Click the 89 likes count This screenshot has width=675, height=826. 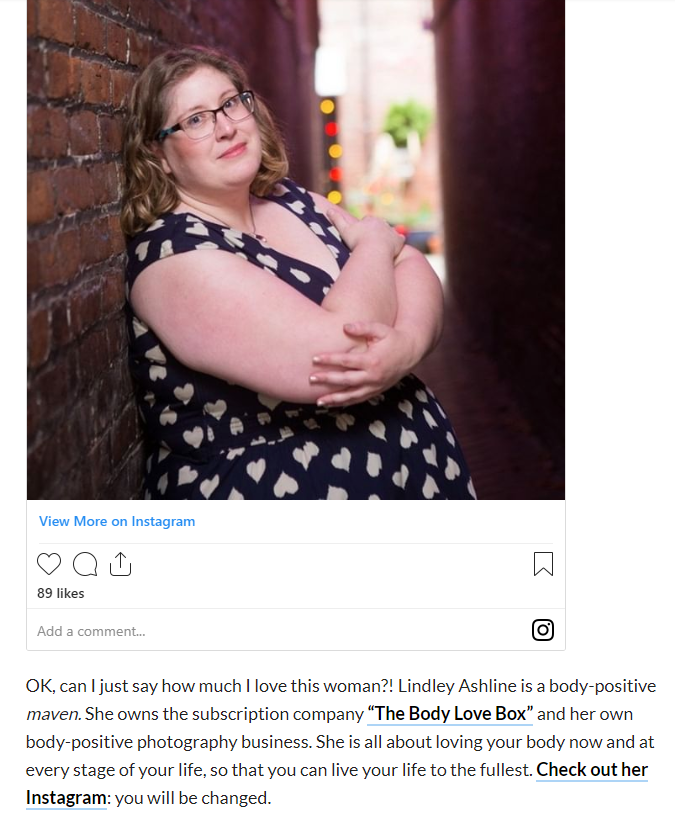61,593
